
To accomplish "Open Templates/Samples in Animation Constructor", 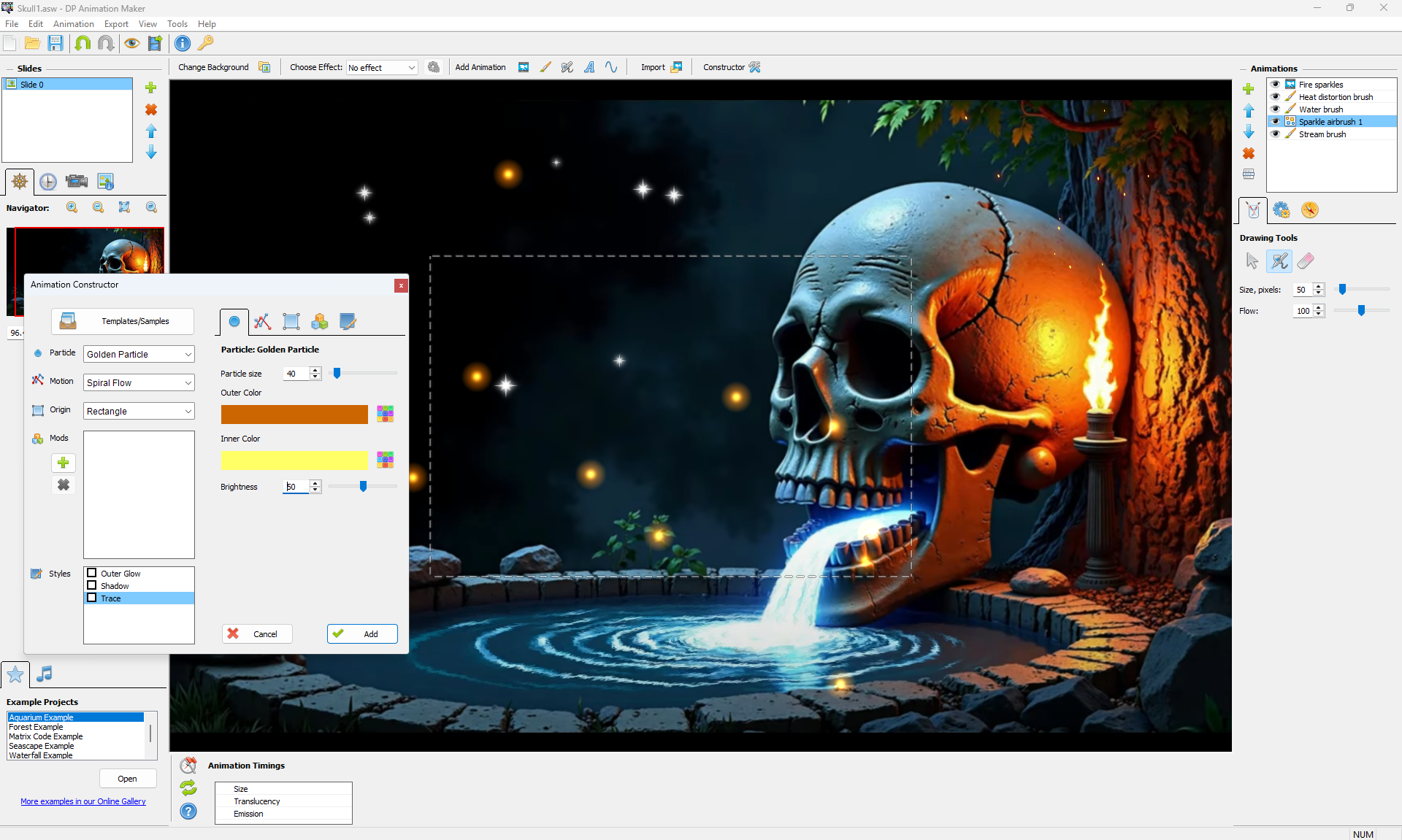I will 123,321.
